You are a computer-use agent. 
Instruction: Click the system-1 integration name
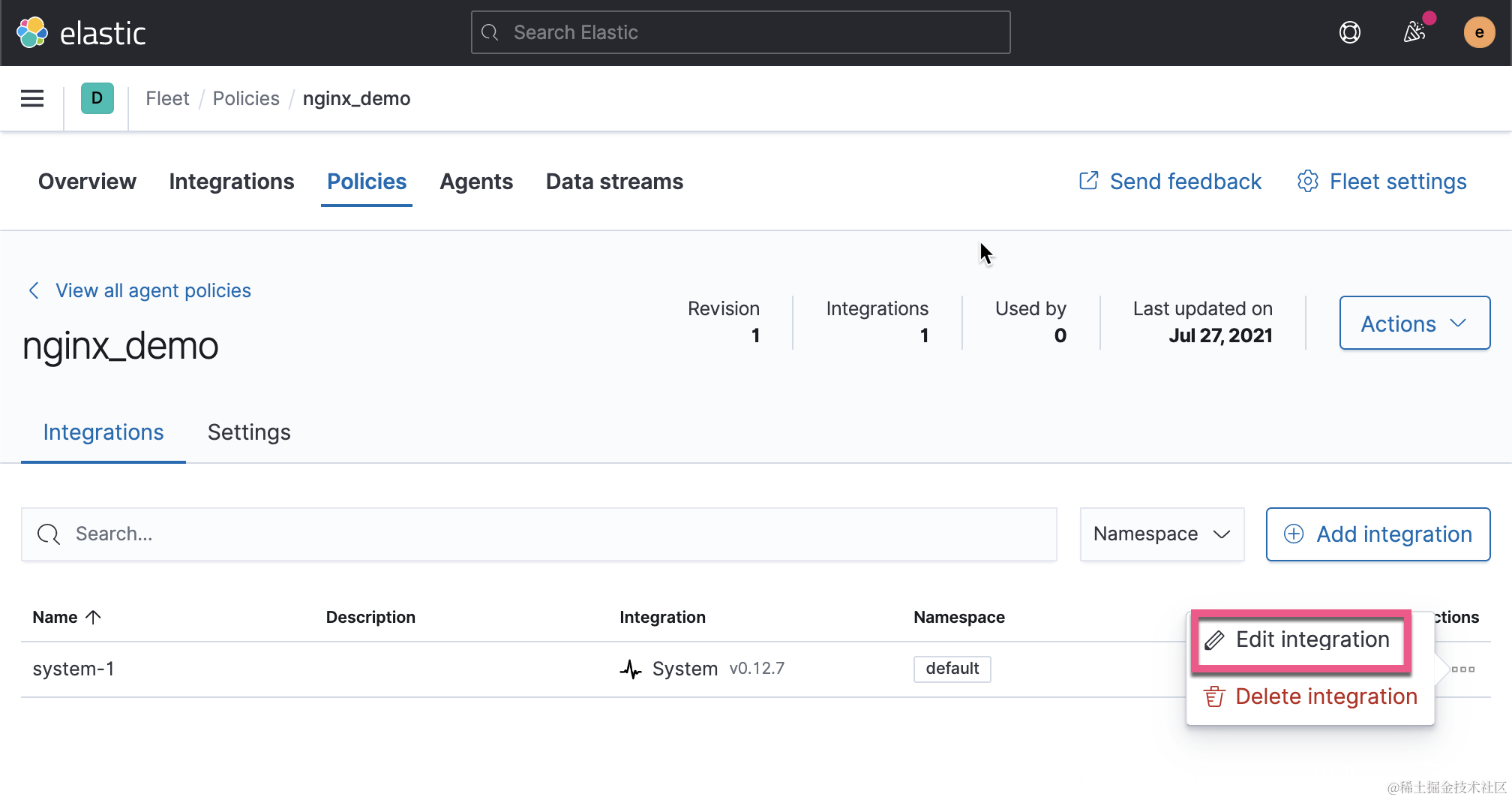pos(73,669)
